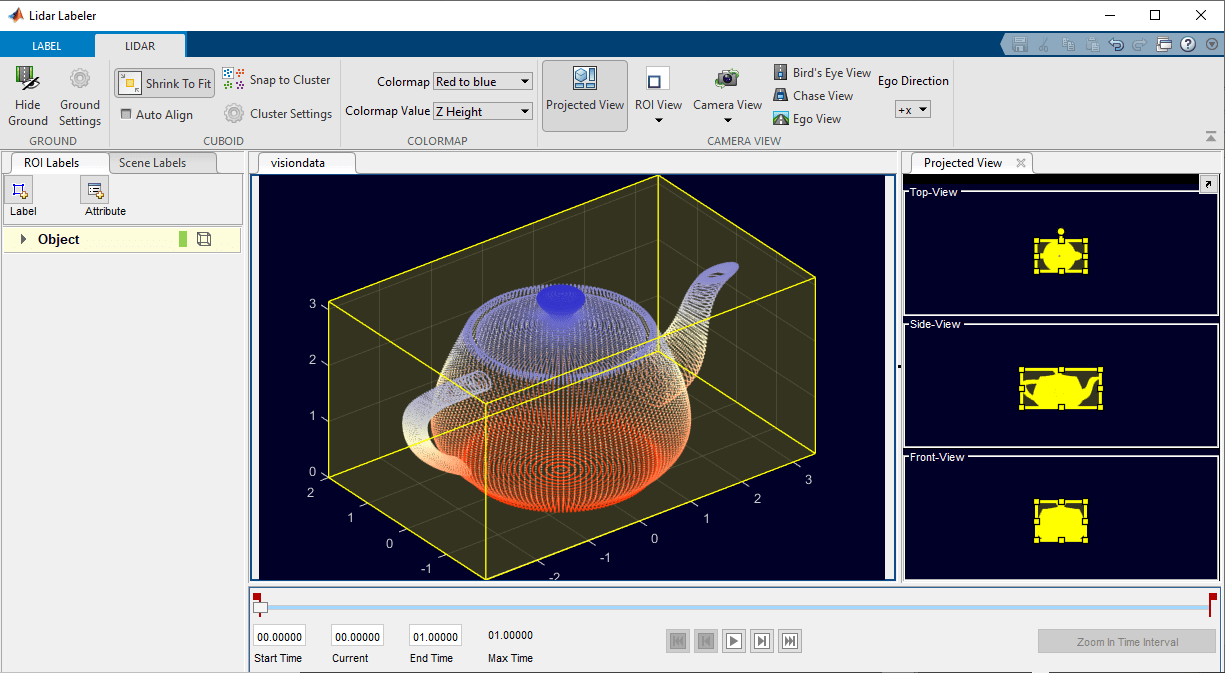Open the Ego Direction selector

[x=911, y=109]
